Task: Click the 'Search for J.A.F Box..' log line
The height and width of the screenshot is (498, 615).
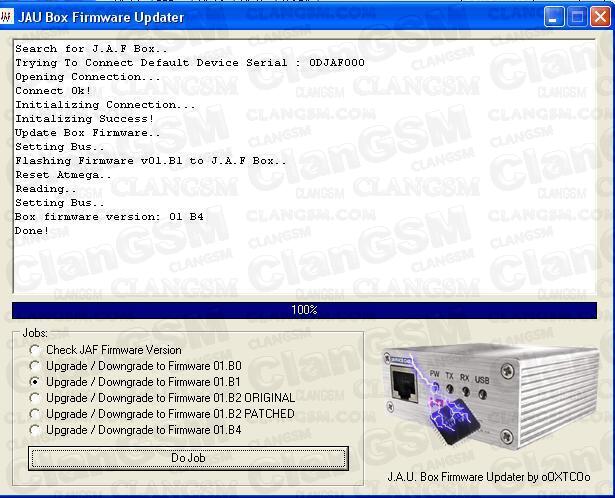Action: [91, 49]
